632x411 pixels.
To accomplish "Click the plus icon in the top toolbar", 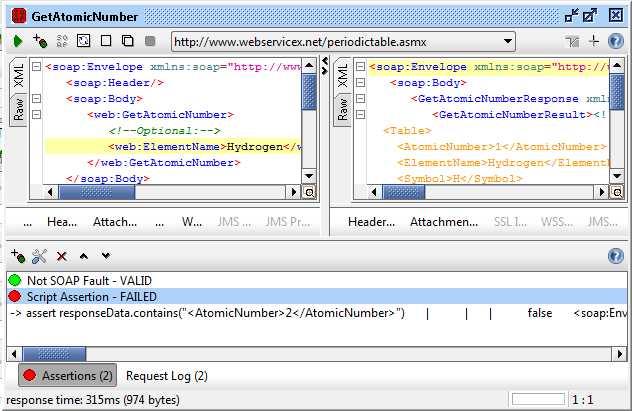I will coord(593,41).
